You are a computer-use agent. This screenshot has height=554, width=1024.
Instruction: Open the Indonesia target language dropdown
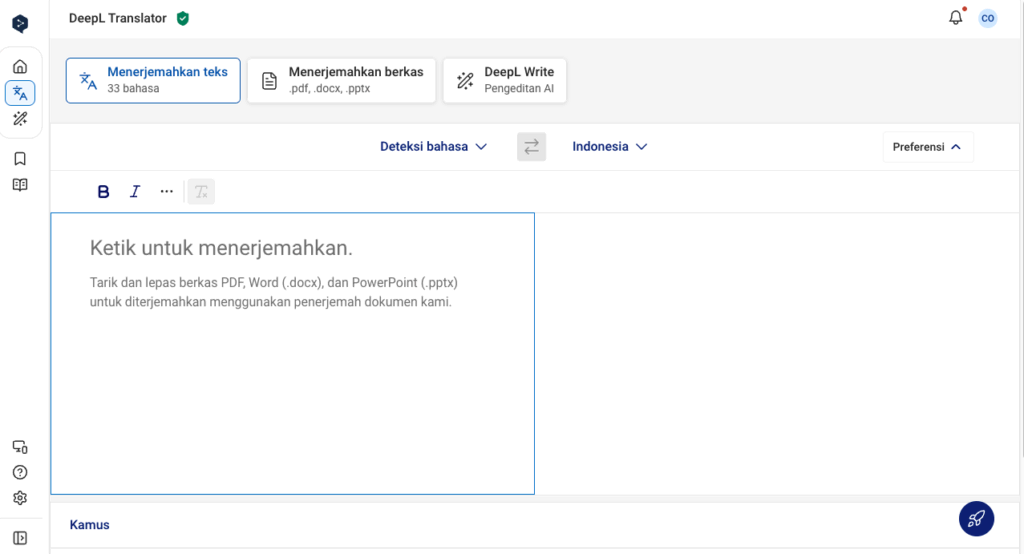pos(609,147)
